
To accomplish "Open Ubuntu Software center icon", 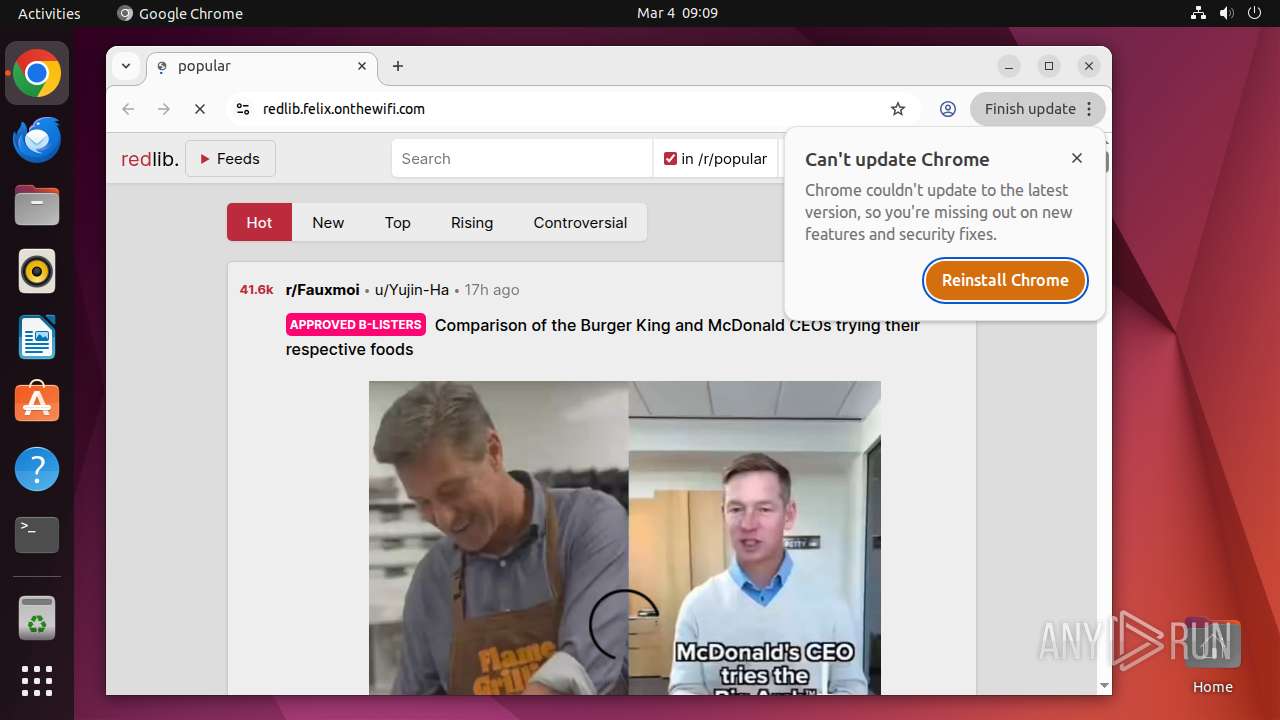I will click(37, 403).
